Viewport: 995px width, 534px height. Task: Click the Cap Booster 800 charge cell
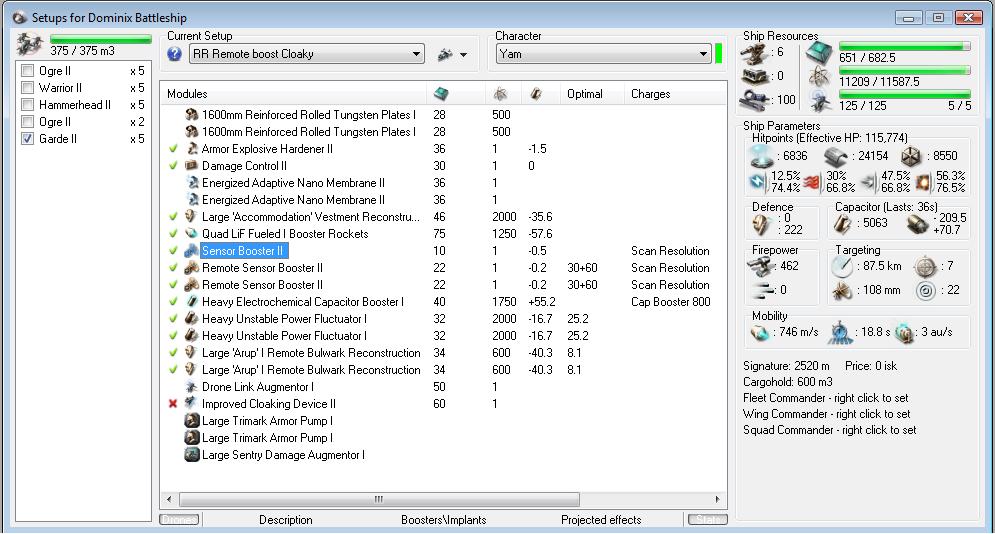[671, 302]
